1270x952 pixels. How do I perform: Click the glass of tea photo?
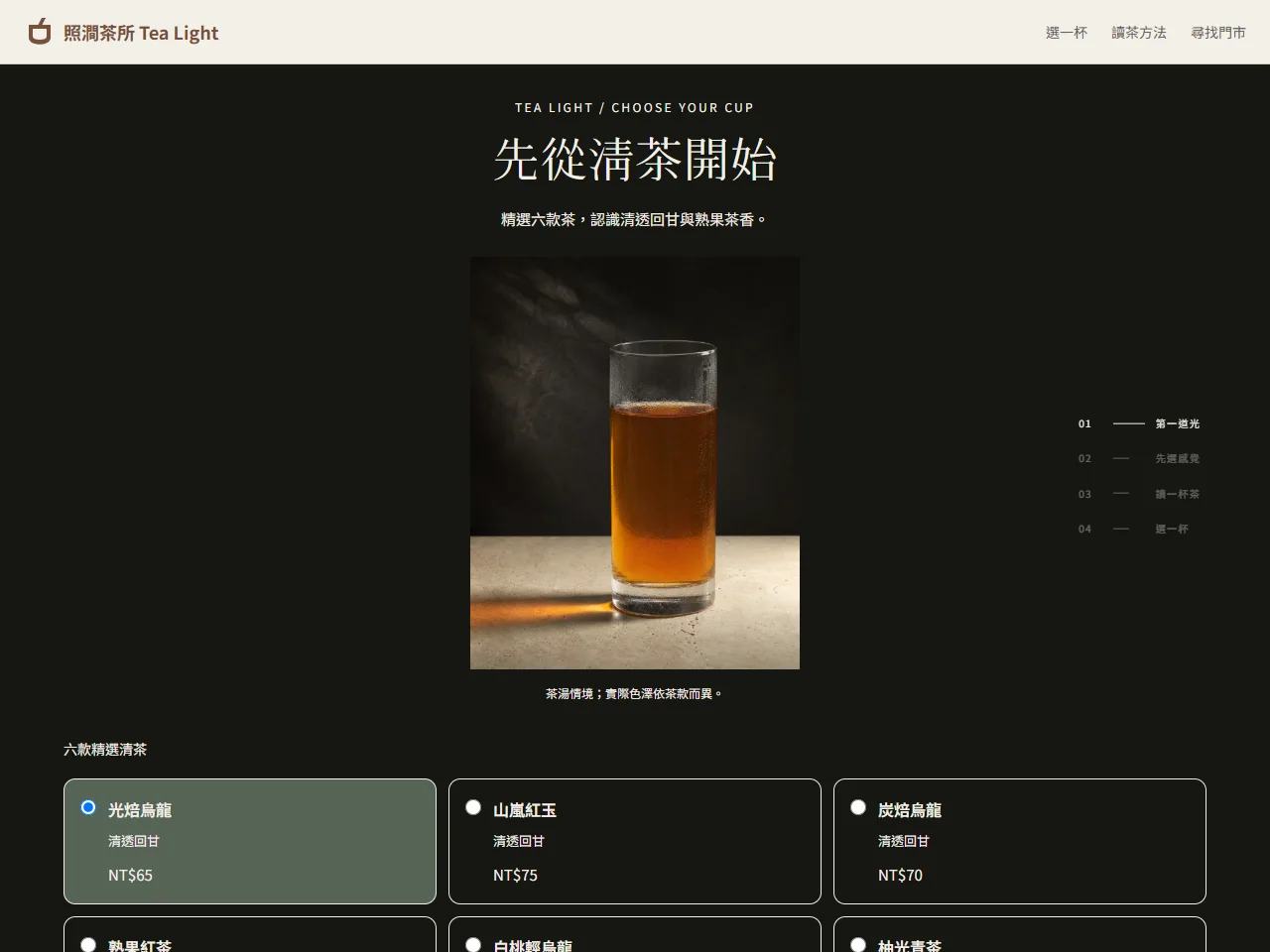pyautogui.click(x=635, y=463)
